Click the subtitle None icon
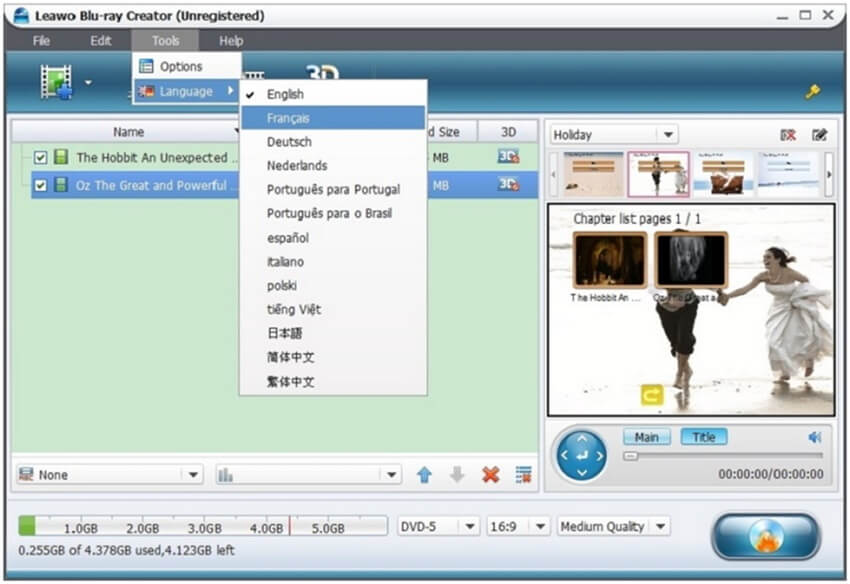This screenshot has height=584, width=850. tap(26, 474)
